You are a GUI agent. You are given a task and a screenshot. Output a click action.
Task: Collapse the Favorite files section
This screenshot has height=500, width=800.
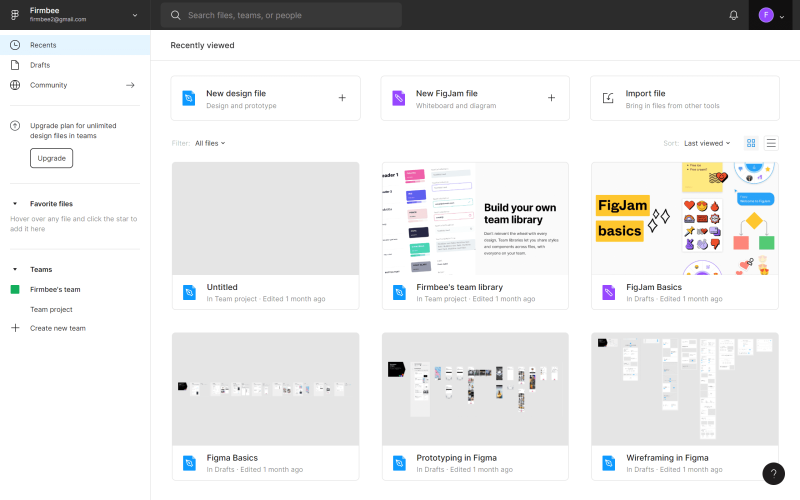[x=15, y=203]
